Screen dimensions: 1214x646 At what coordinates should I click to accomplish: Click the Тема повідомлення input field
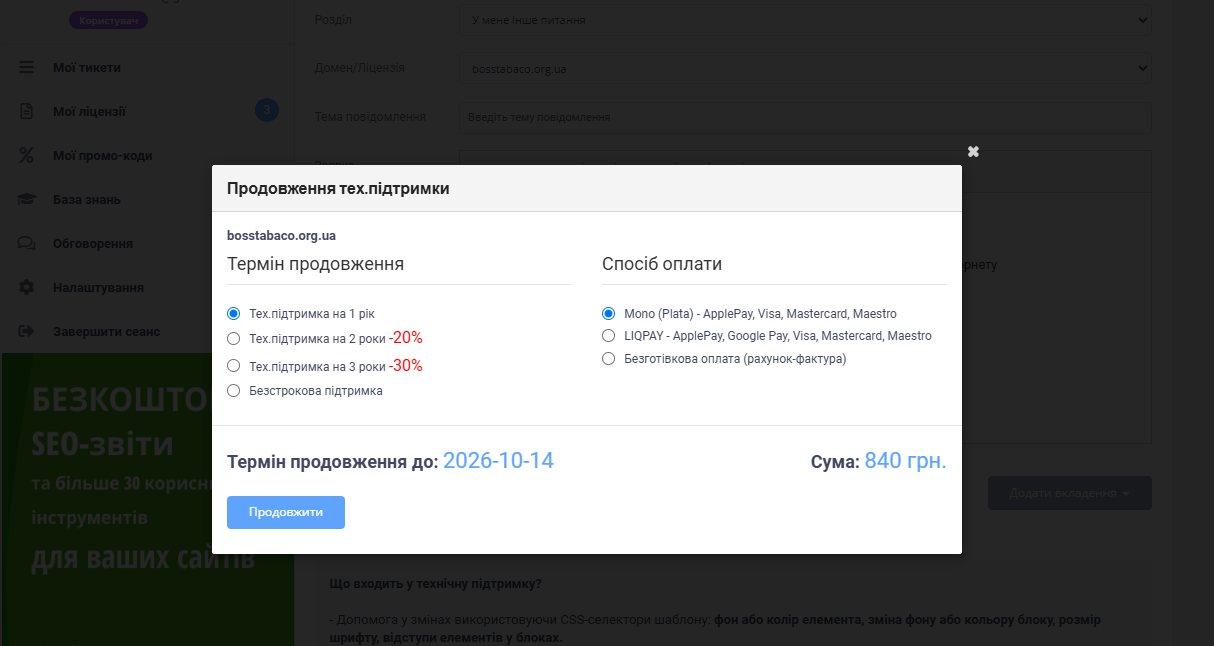pyautogui.click(x=805, y=117)
